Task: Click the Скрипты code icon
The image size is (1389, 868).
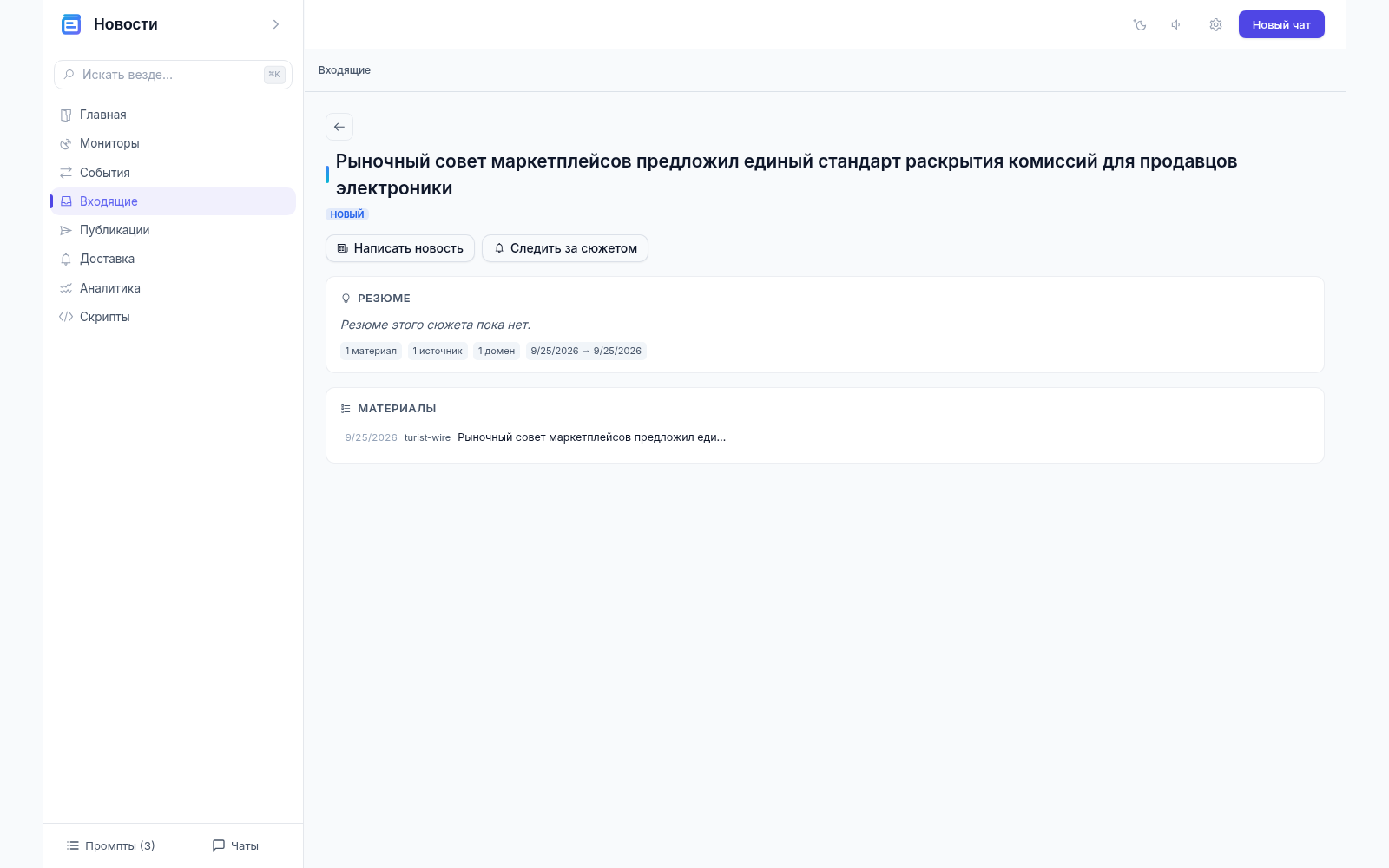Action: coord(66,317)
